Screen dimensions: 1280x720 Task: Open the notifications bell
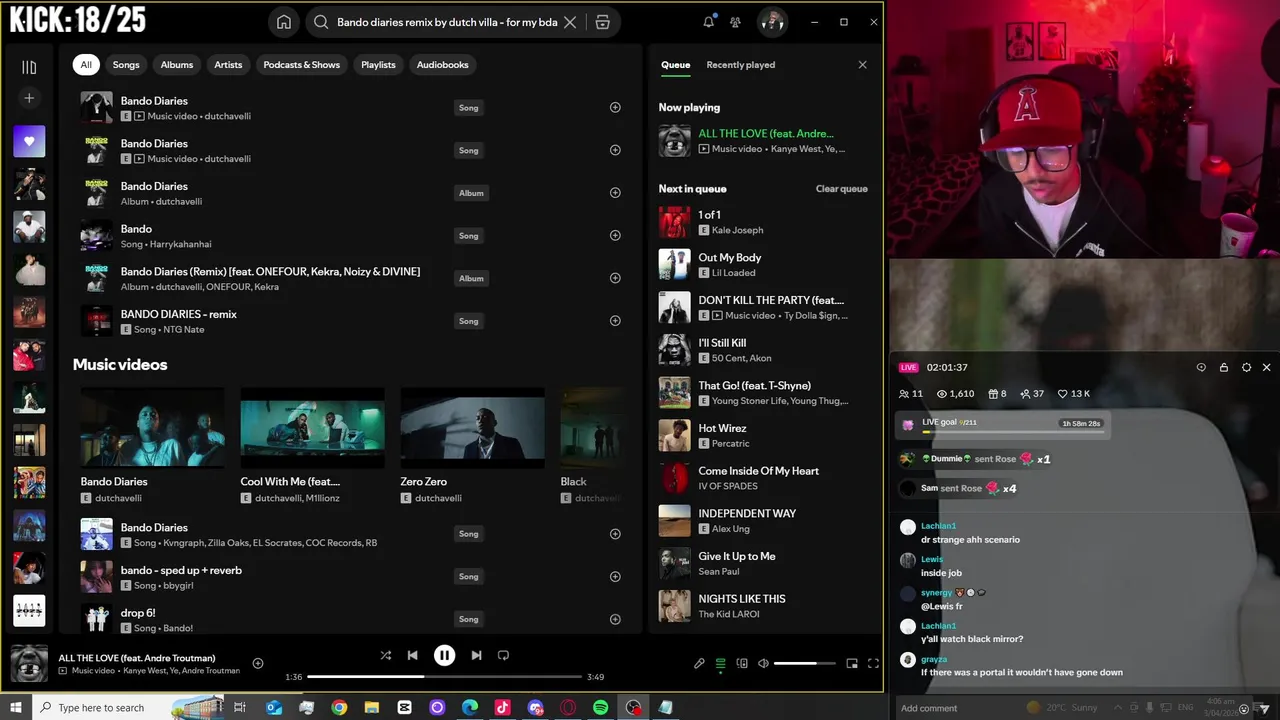(709, 22)
